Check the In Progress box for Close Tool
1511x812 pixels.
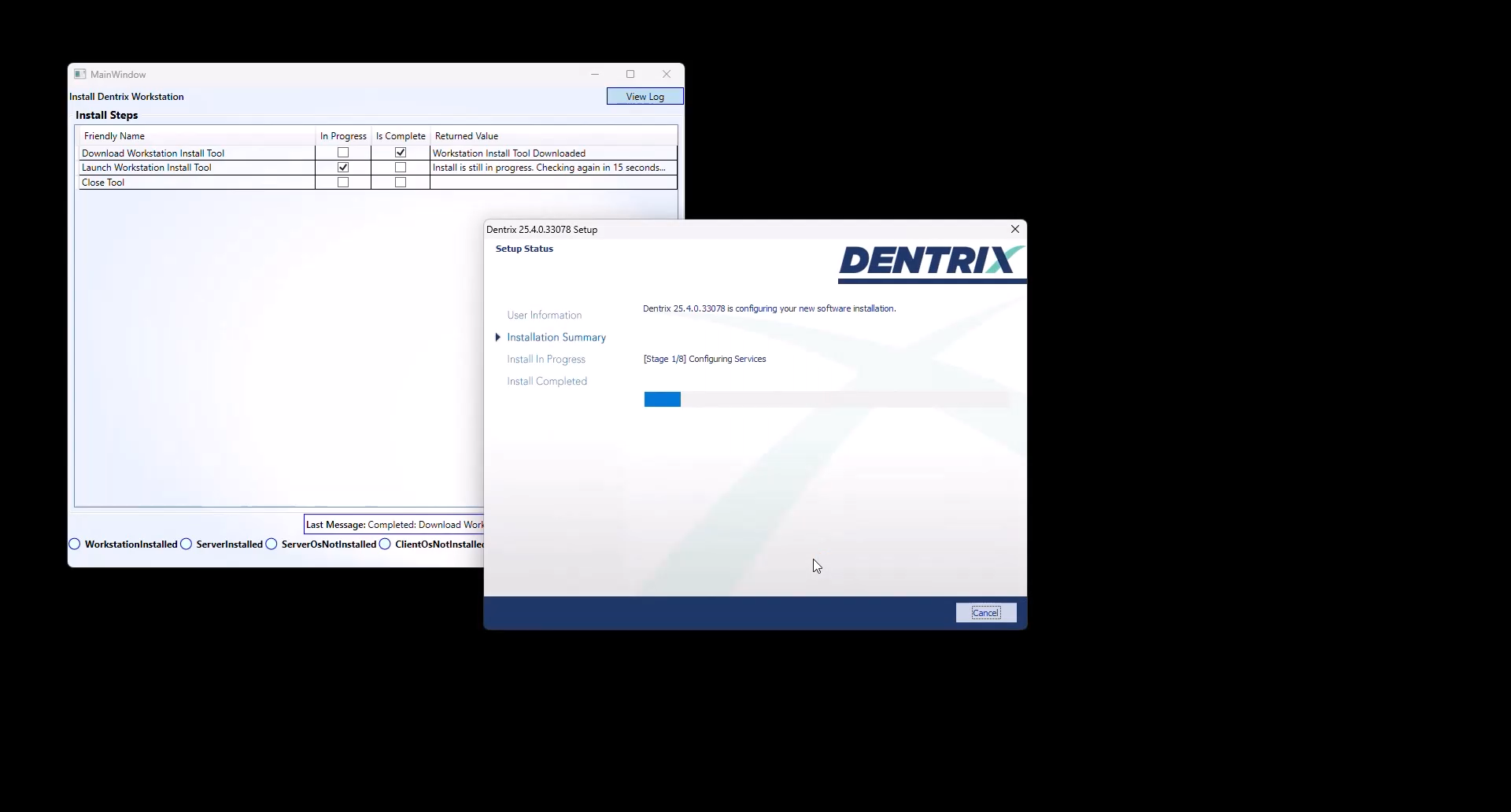pyautogui.click(x=343, y=183)
